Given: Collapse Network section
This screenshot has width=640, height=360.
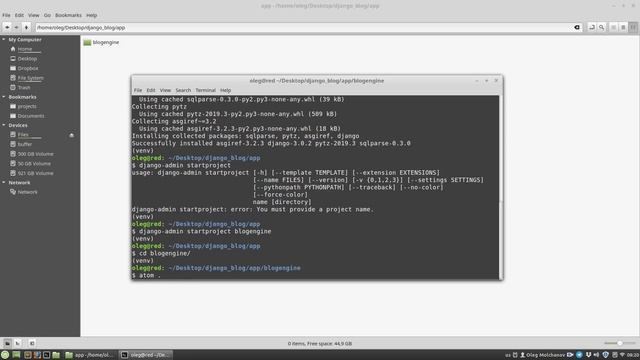Looking at the screenshot, I should (x=4, y=183).
